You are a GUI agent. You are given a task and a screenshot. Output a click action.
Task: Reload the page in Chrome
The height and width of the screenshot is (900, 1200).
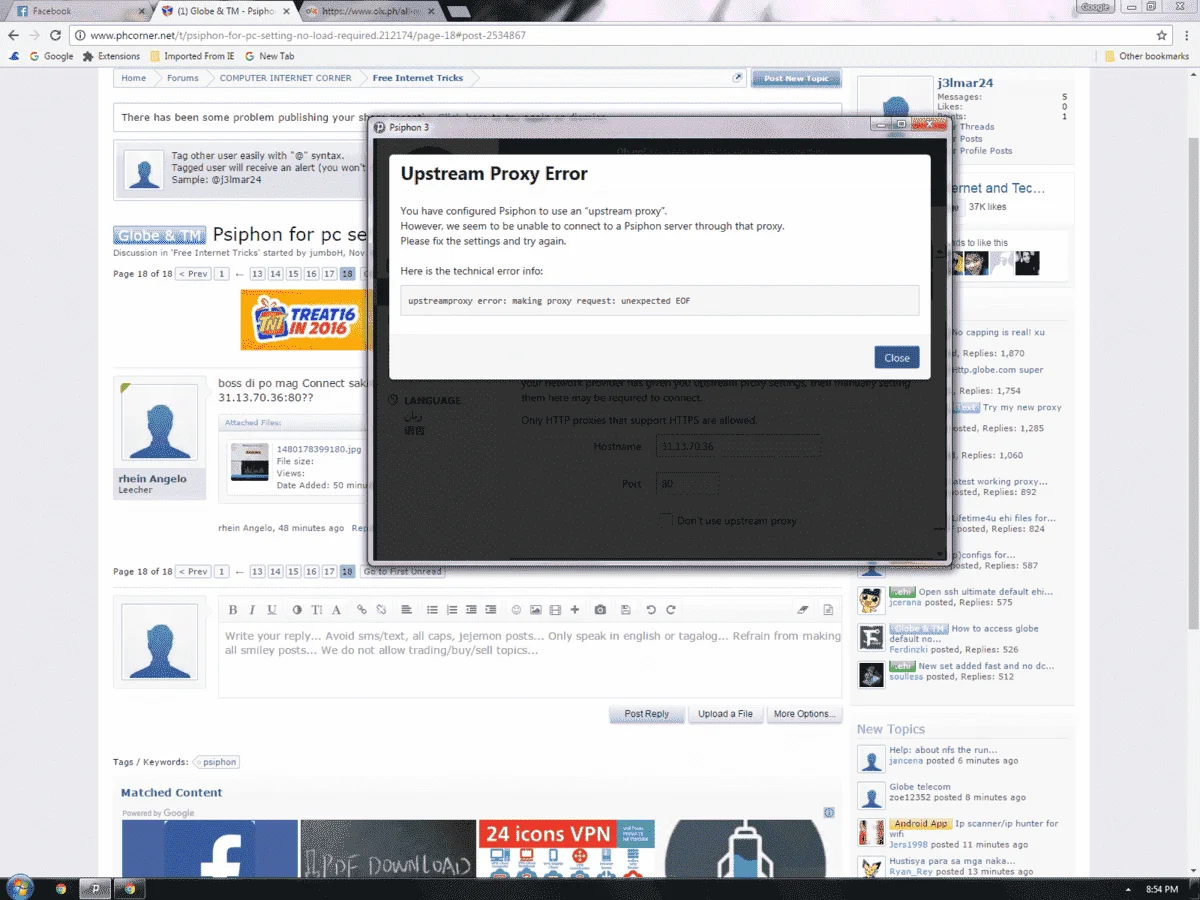click(55, 35)
